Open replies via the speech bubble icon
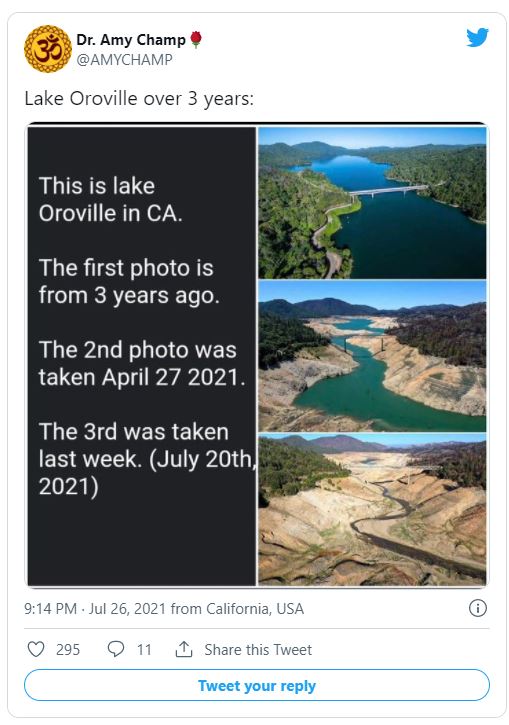 pos(116,649)
